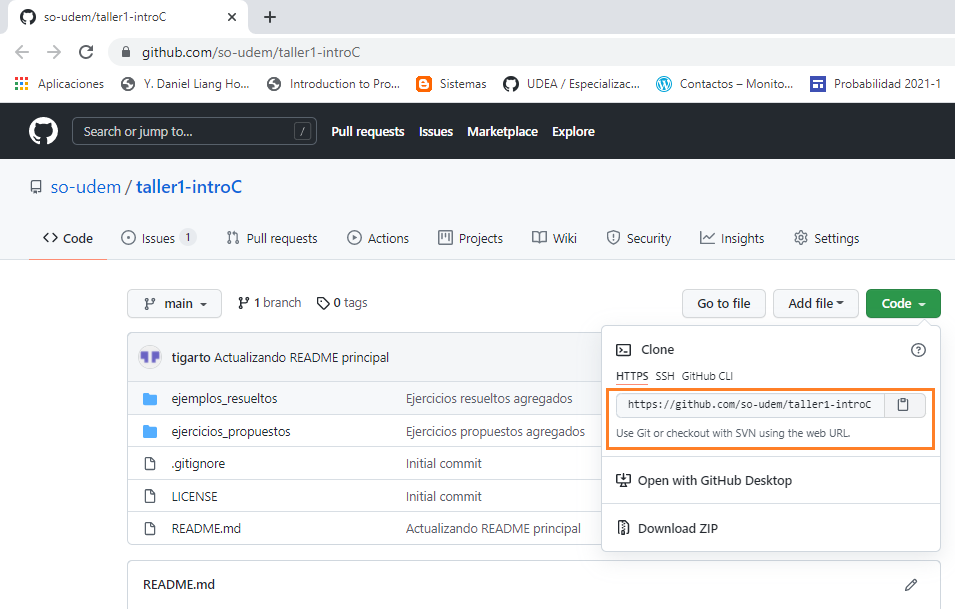Click ejercicios_propuestos folder icon
The height and width of the screenshot is (609, 955).
click(150, 432)
